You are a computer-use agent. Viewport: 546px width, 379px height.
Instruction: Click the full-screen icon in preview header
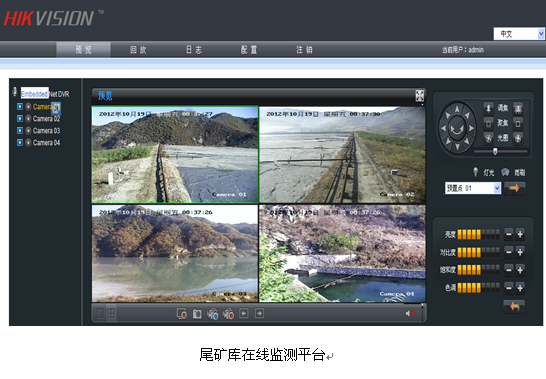(x=420, y=96)
